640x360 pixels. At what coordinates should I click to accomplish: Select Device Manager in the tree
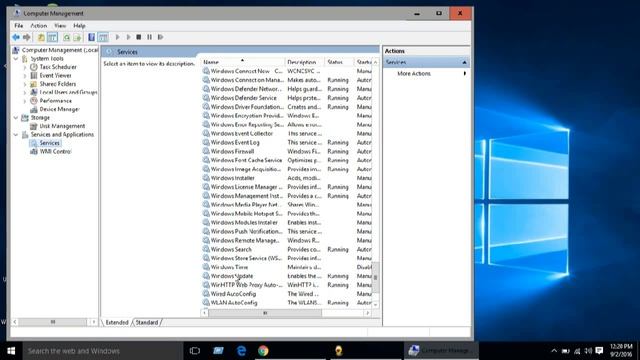(59, 109)
